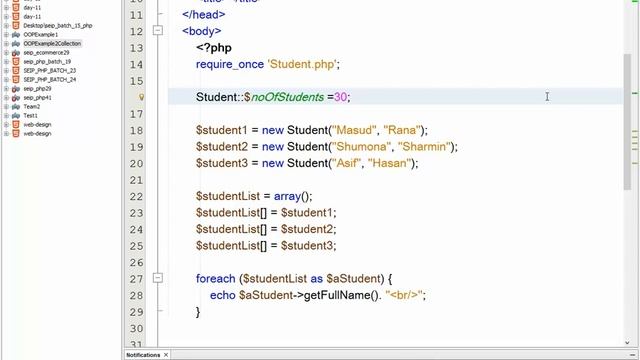Click the HTML5 icon beside seip_php_batch_19
Viewport: 640px width, 360px height.
pyautogui.click(x=16, y=62)
